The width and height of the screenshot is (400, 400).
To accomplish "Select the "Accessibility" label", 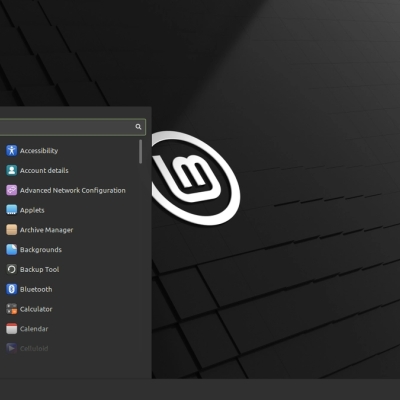I will pyautogui.click(x=39, y=151).
